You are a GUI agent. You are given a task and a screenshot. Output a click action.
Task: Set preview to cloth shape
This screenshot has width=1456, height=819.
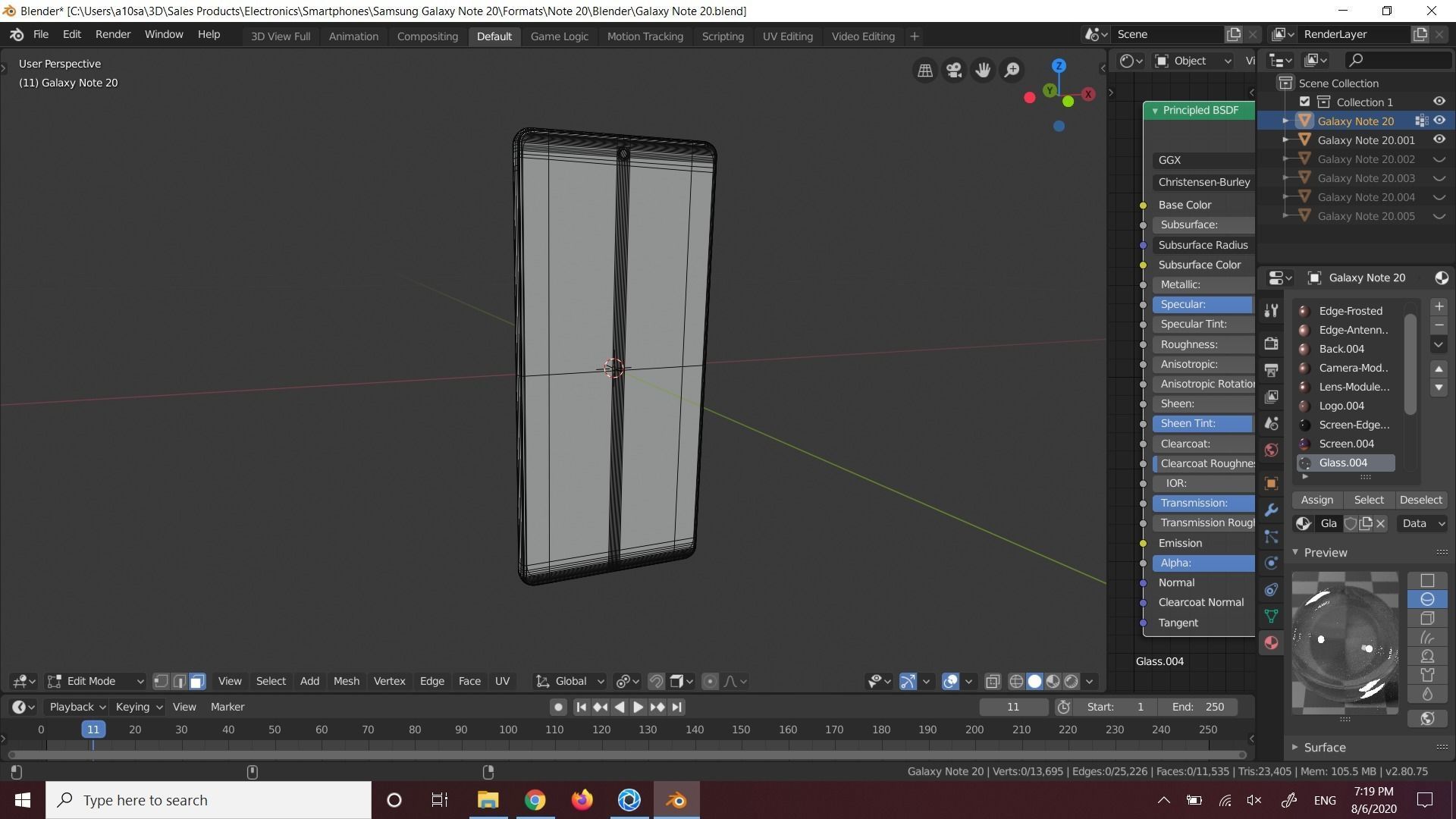tap(1427, 675)
